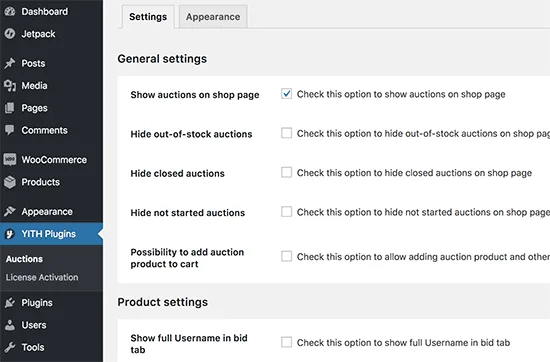The image size is (550, 362).
Task: Click the Pages document icon
Action: pyautogui.click(x=10, y=108)
